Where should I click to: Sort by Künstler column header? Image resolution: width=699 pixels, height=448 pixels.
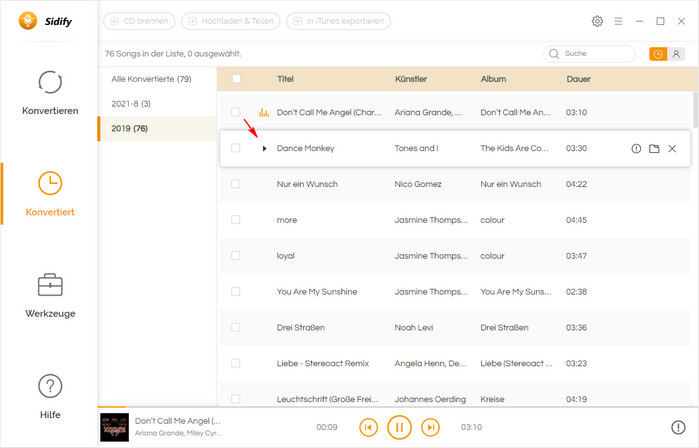pos(411,79)
